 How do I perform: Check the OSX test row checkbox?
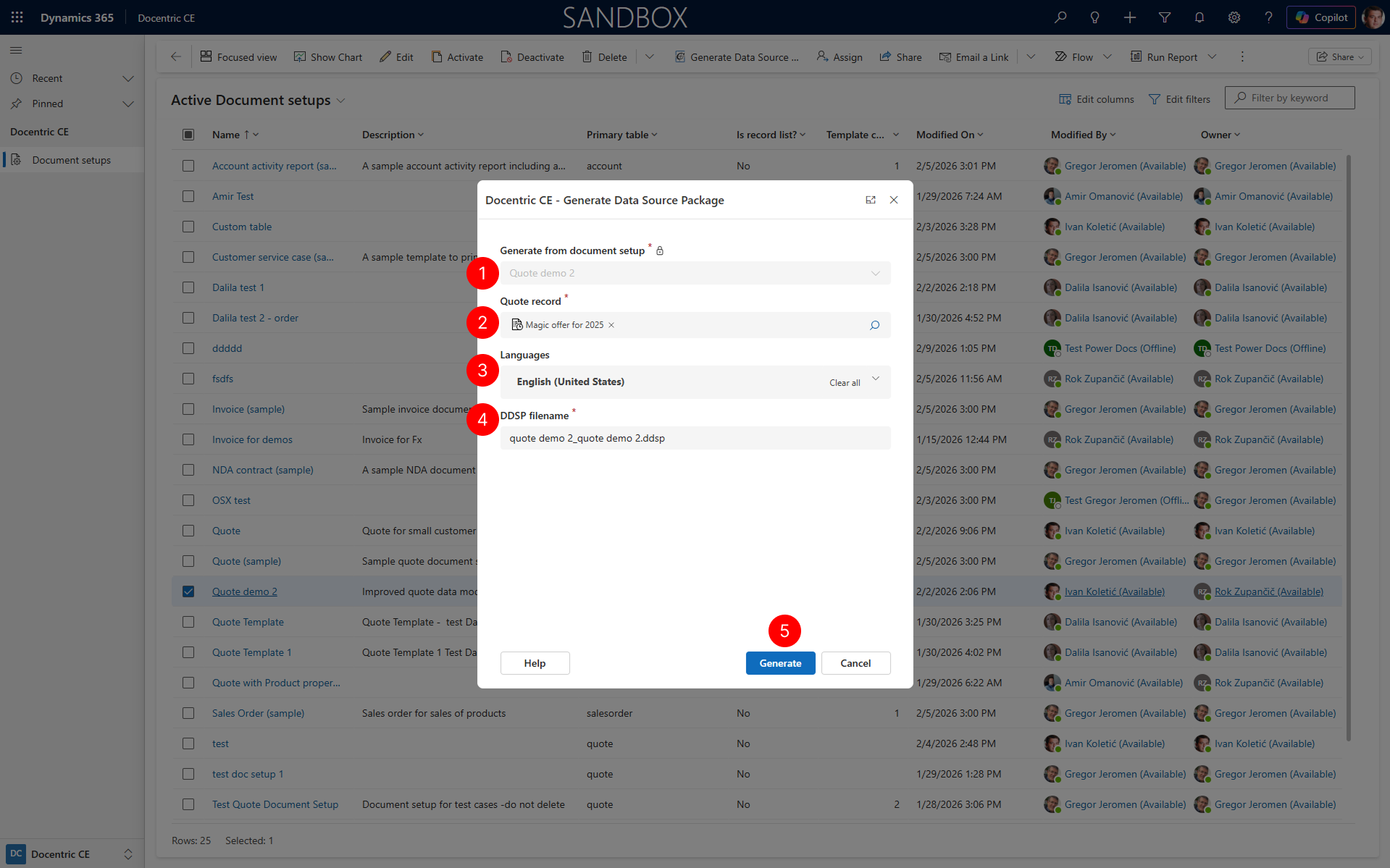pyautogui.click(x=188, y=500)
